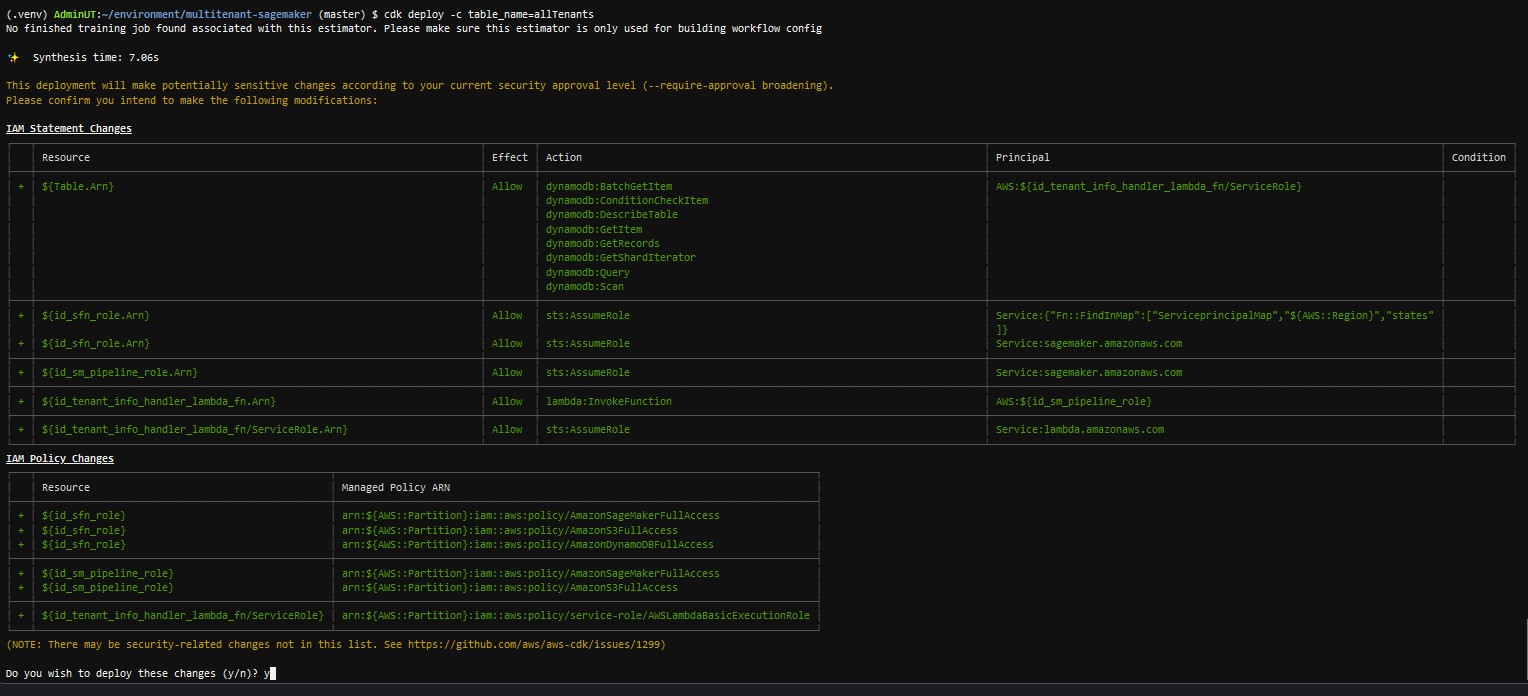The image size is (1528, 696).
Task: Click the AmazonDynamoDBFullAccess policy ARN
Action: click(x=528, y=545)
